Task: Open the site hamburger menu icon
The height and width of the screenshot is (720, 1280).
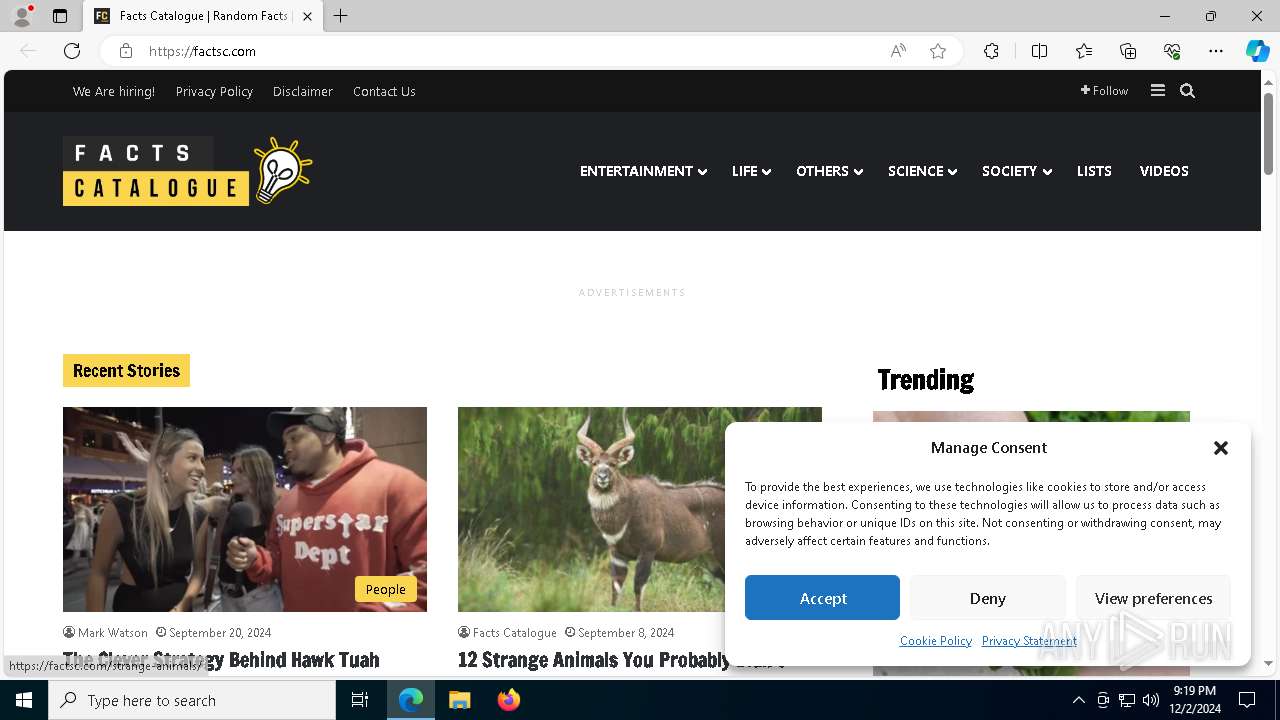Action: point(1158,90)
